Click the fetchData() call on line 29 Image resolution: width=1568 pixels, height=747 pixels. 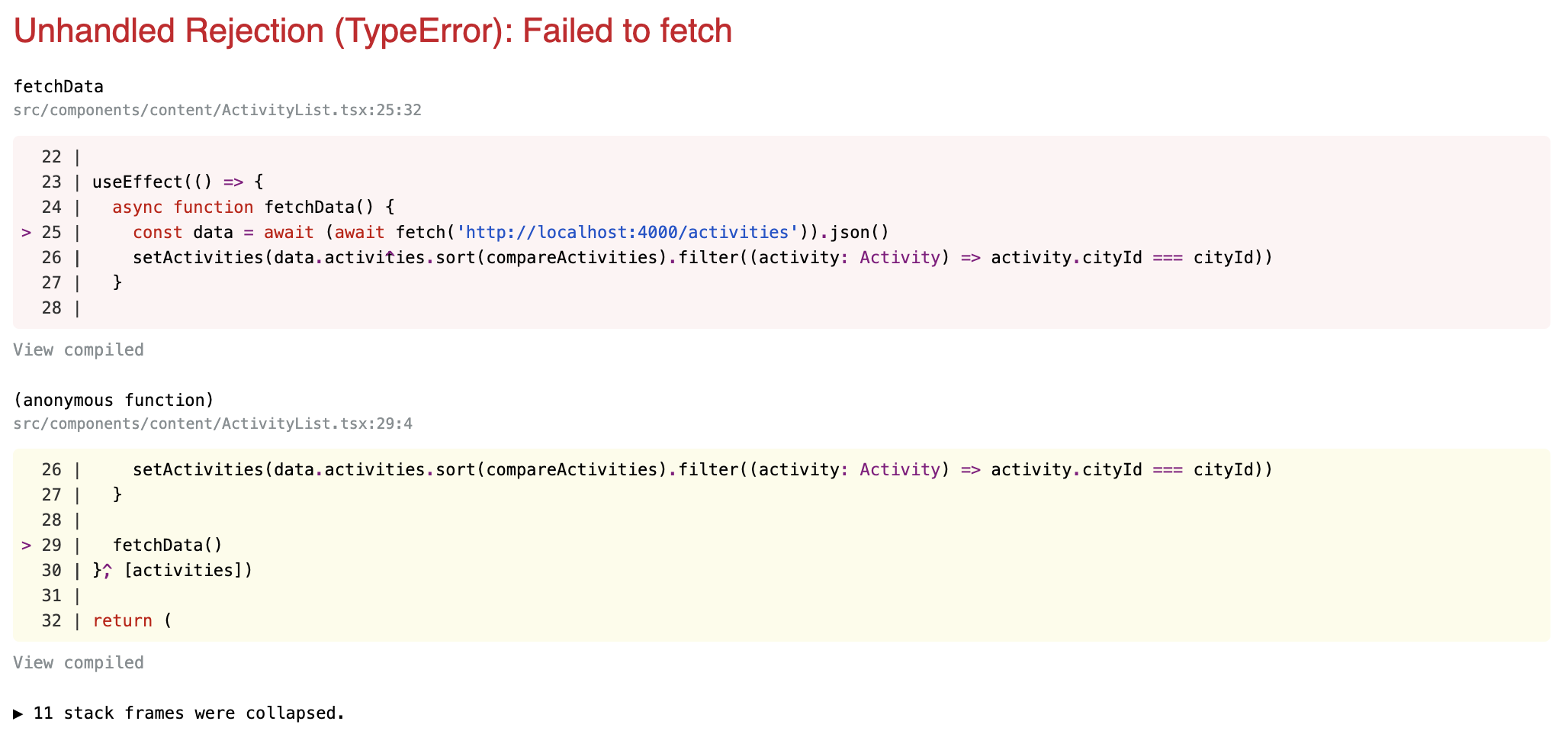click(168, 546)
